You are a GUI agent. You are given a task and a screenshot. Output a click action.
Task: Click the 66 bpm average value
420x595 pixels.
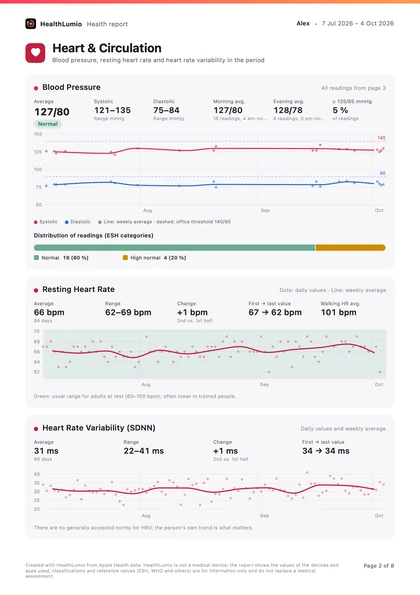[49, 313]
